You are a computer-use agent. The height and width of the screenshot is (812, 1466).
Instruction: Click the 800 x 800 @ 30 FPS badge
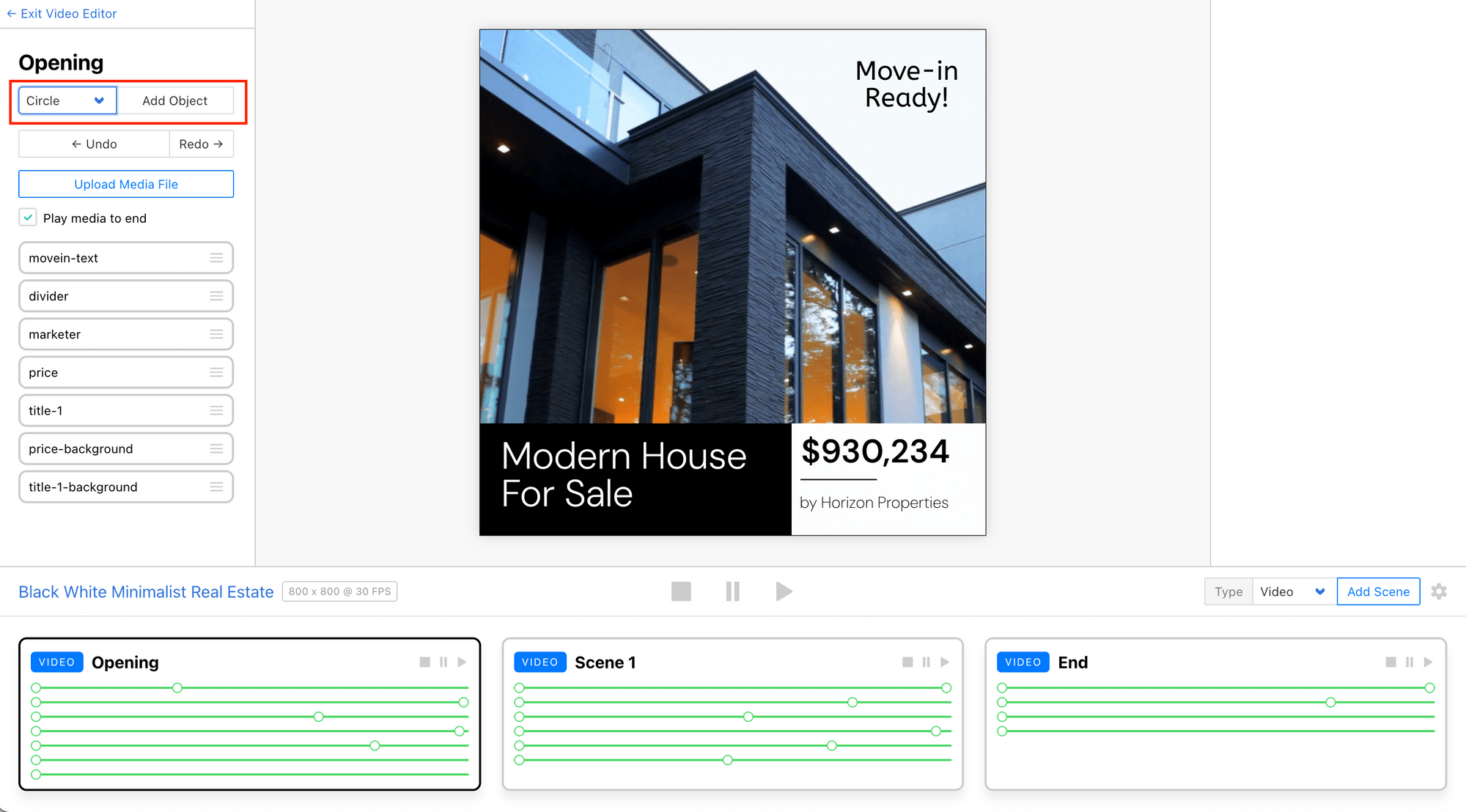339,591
